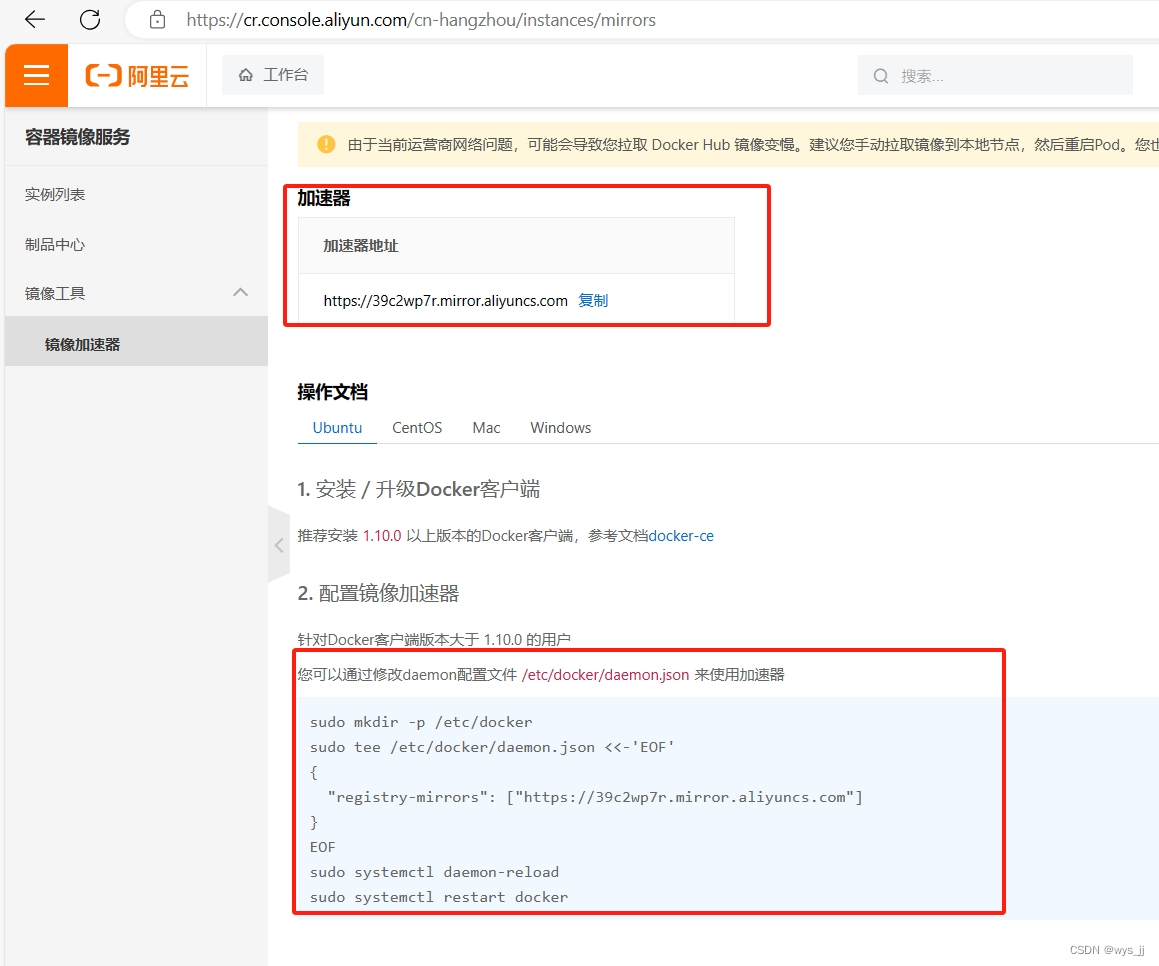Click the '2. 配置镜像加速器' heading

tap(378, 593)
